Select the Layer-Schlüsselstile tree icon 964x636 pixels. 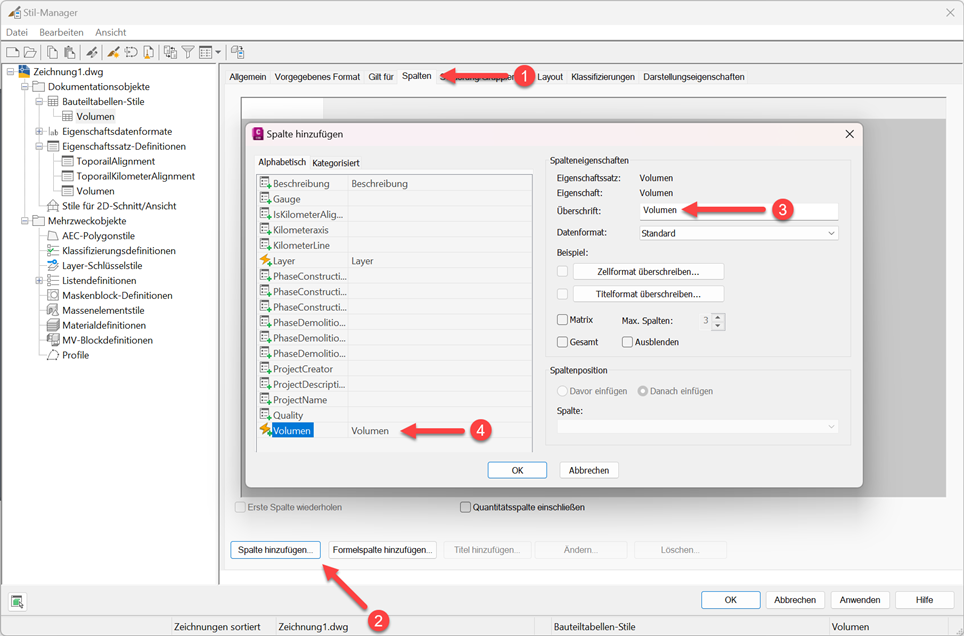(x=54, y=266)
